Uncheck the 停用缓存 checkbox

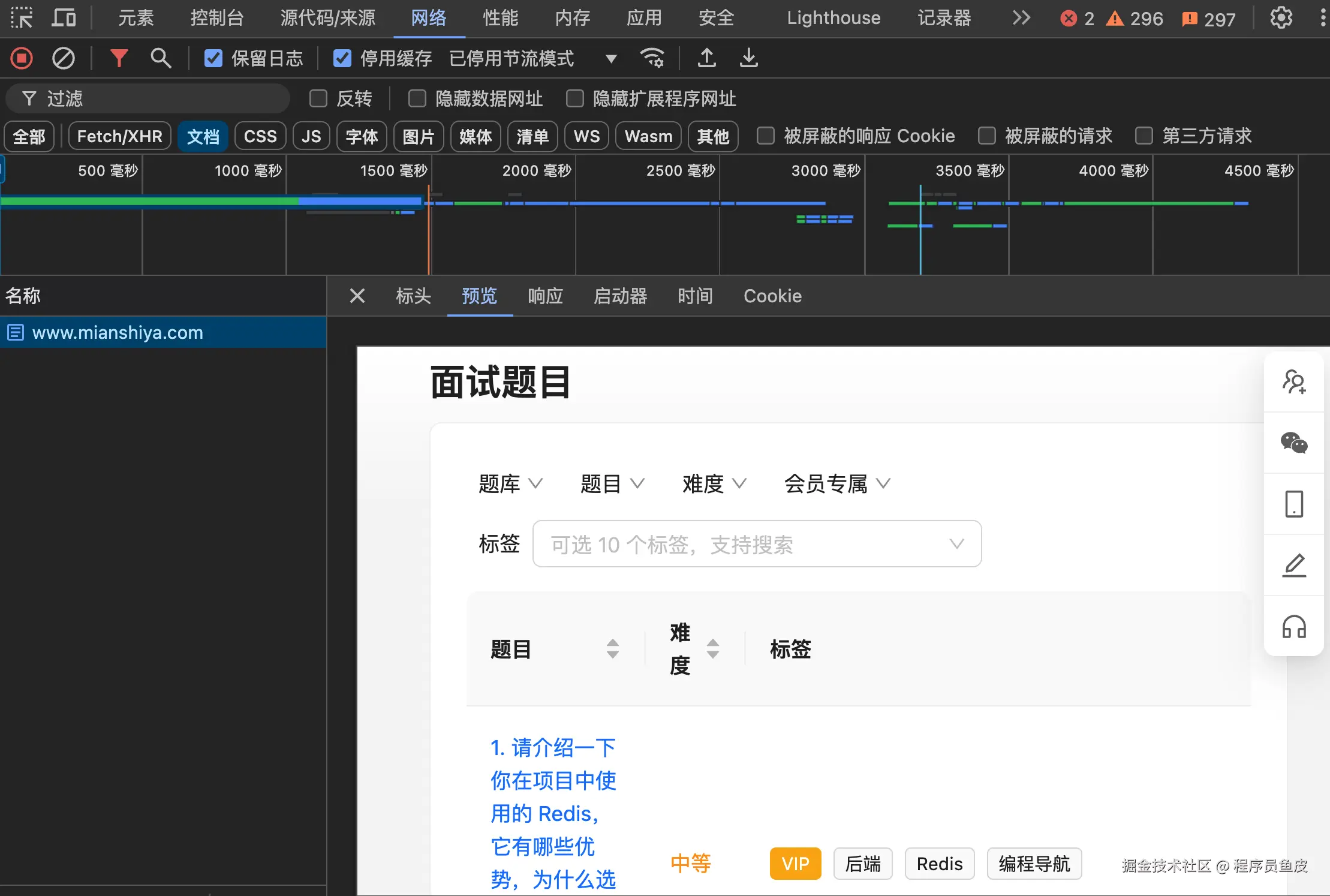(342, 58)
